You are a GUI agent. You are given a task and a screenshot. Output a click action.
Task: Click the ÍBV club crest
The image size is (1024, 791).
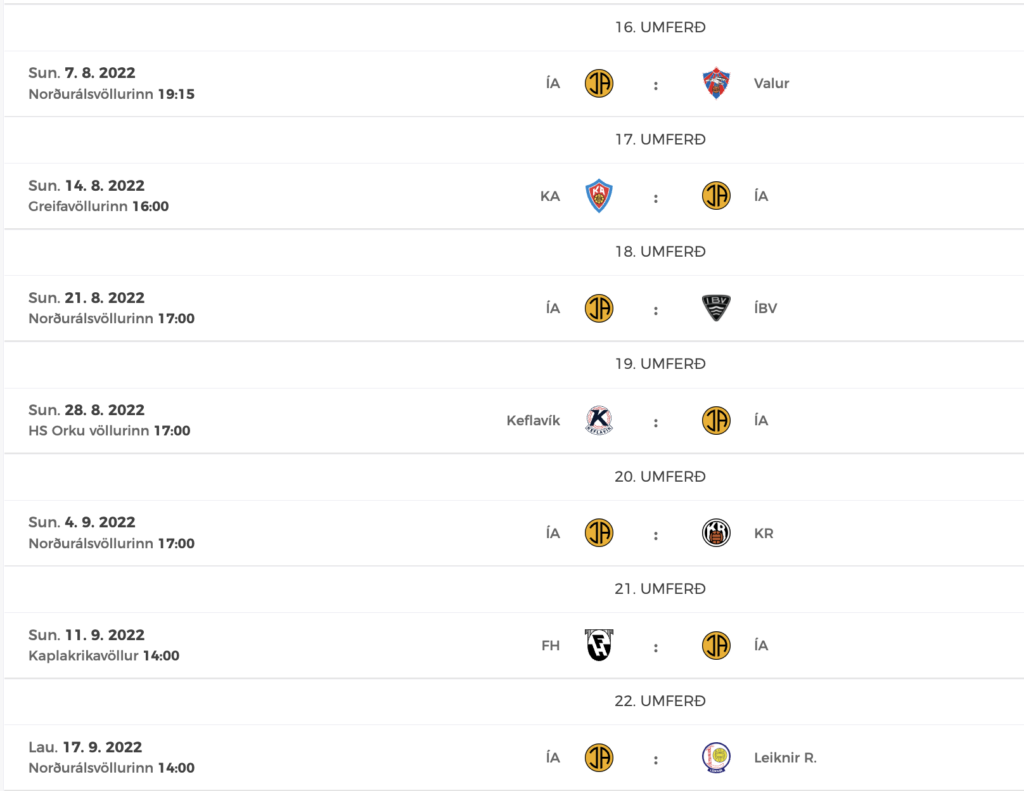point(716,308)
